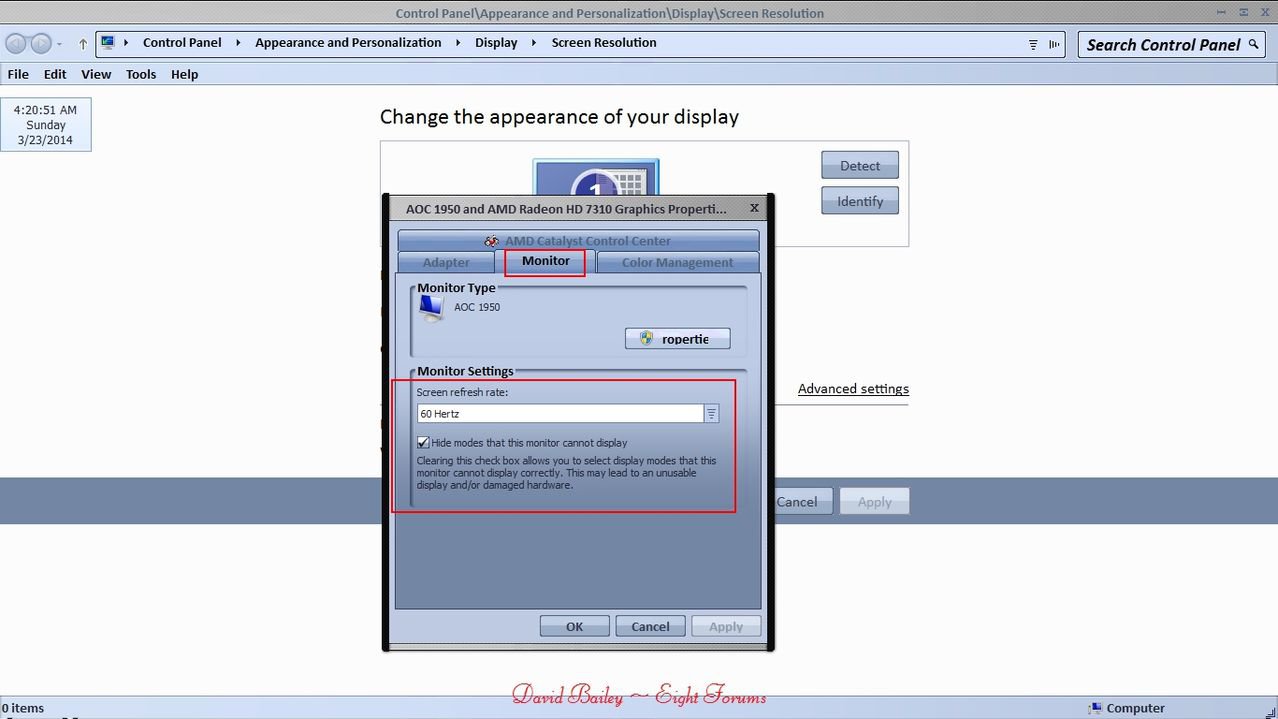Expand the chevron before Control Panel breadcrumb
This screenshot has height=719, width=1278.
tap(128, 43)
